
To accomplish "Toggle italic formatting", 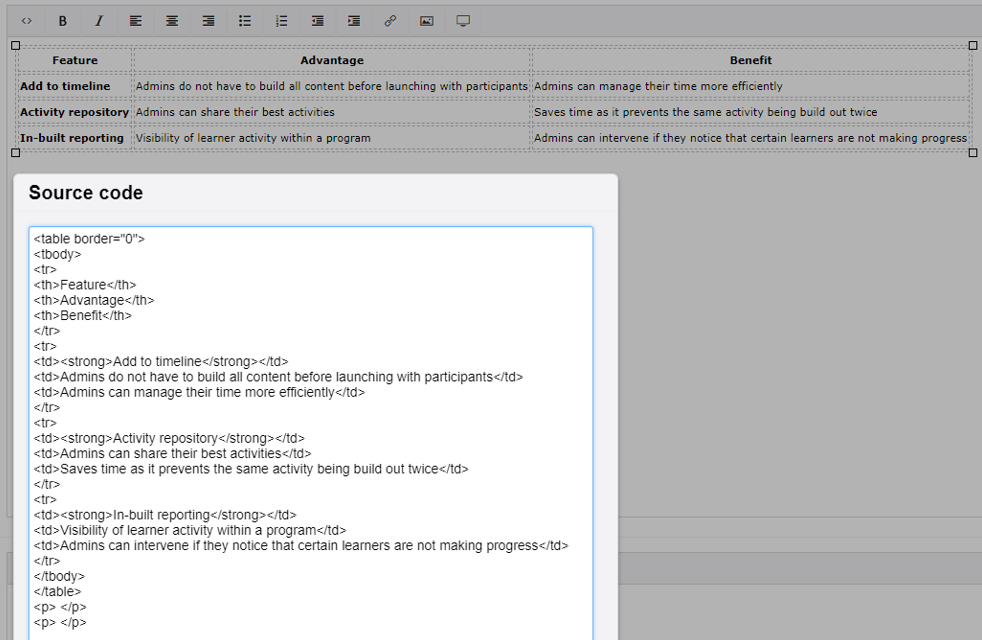I will coord(98,20).
